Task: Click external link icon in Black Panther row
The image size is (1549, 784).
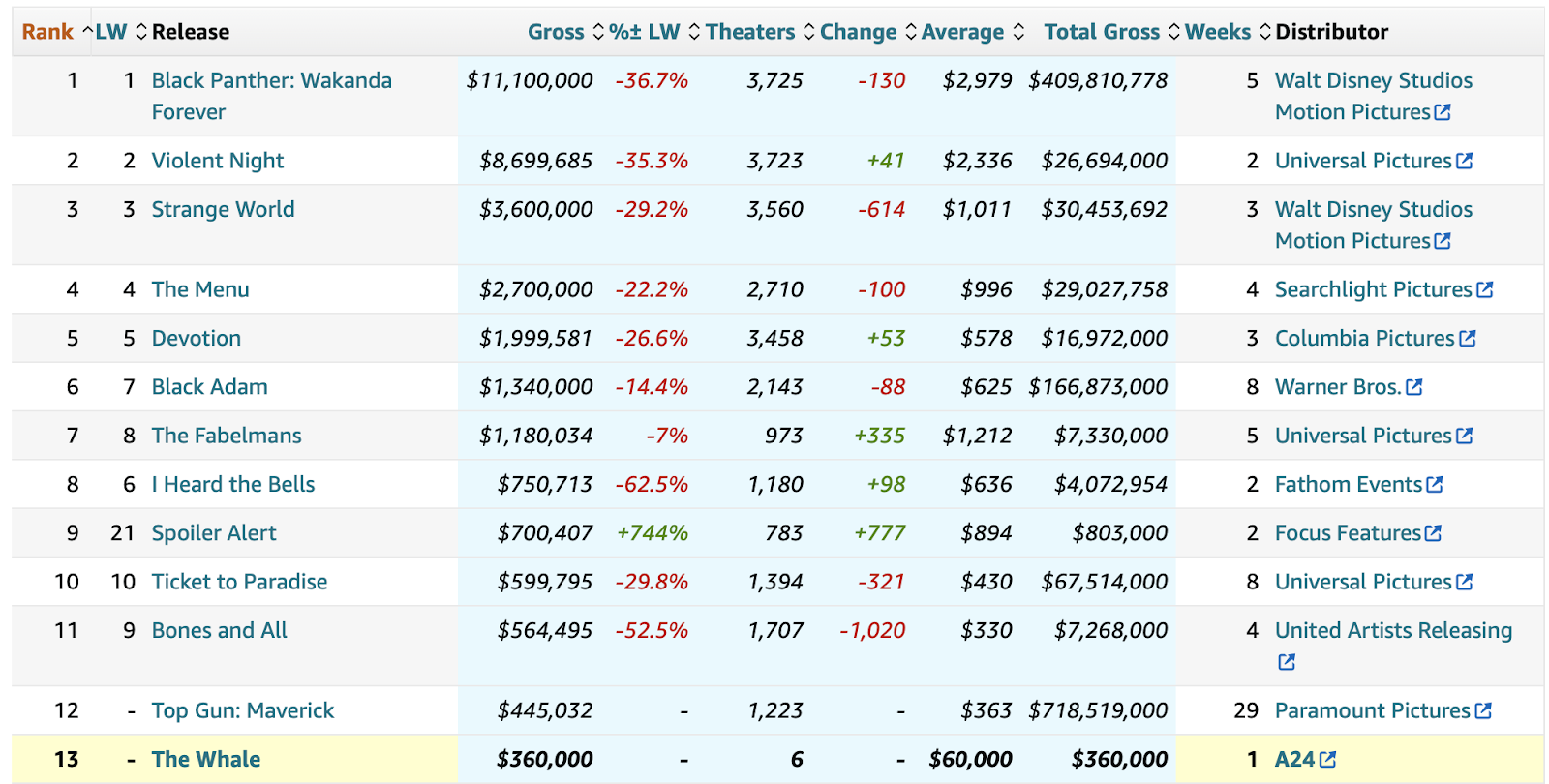Action: [1443, 112]
